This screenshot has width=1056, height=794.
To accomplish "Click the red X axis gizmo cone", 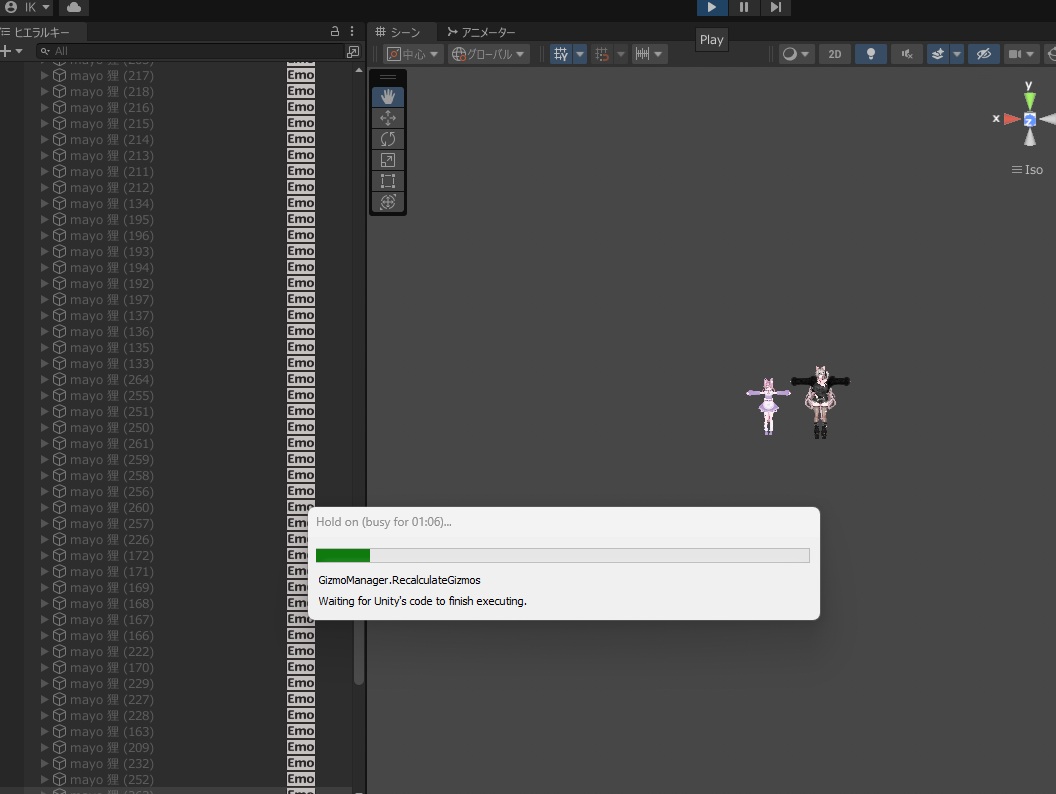I will coord(1012,119).
